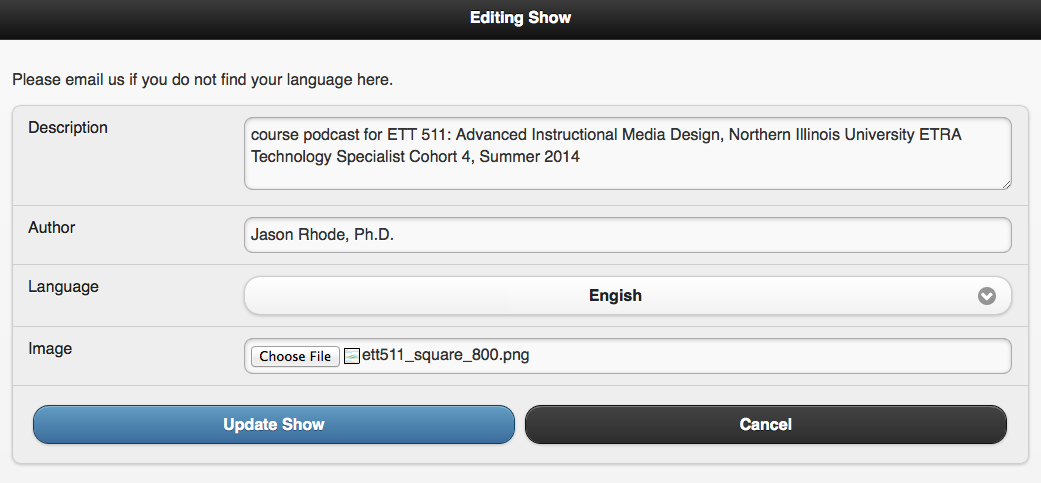Viewport: 1041px width, 483px height.
Task: Click the Language dropdown arrow icon
Action: 987,296
